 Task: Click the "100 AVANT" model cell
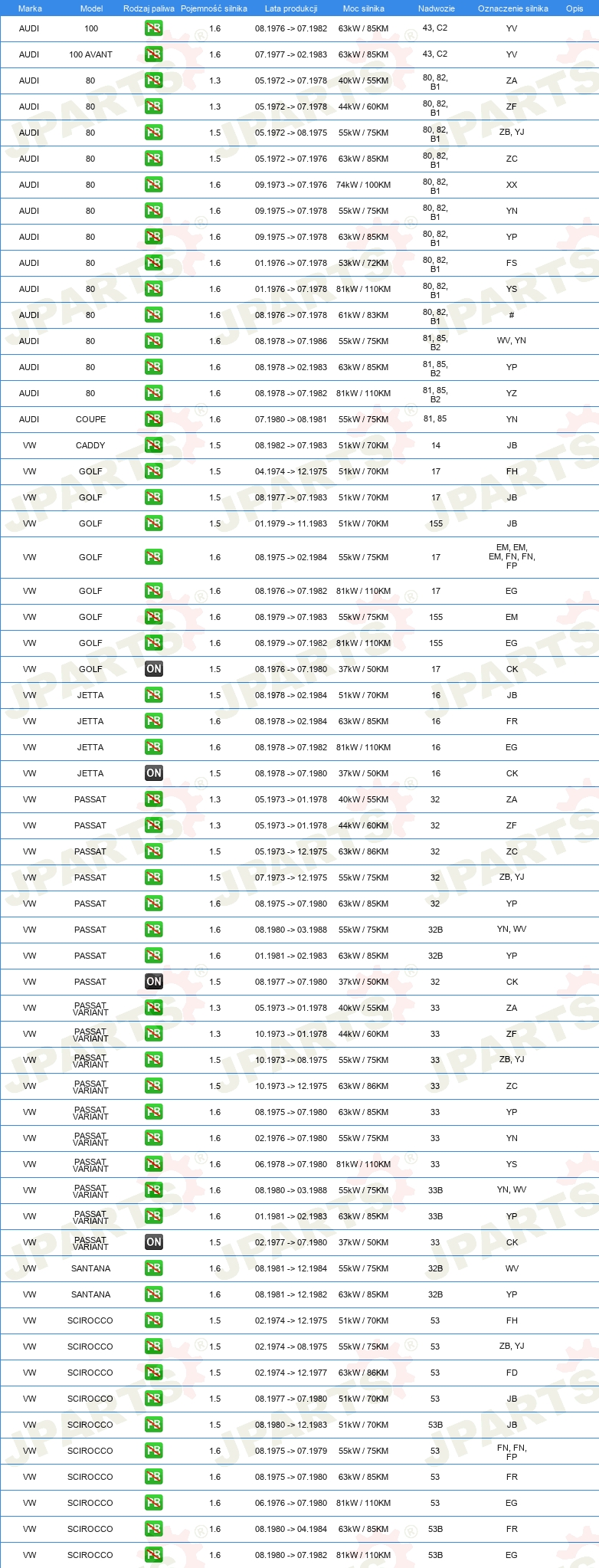tap(90, 54)
